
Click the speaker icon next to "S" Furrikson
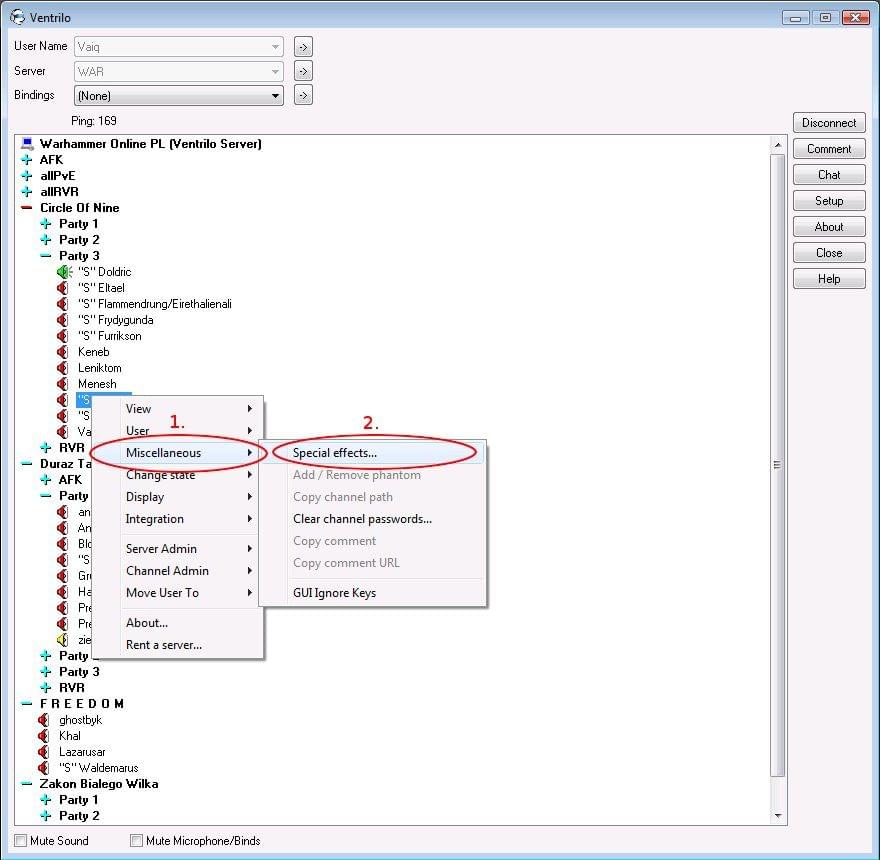click(62, 336)
